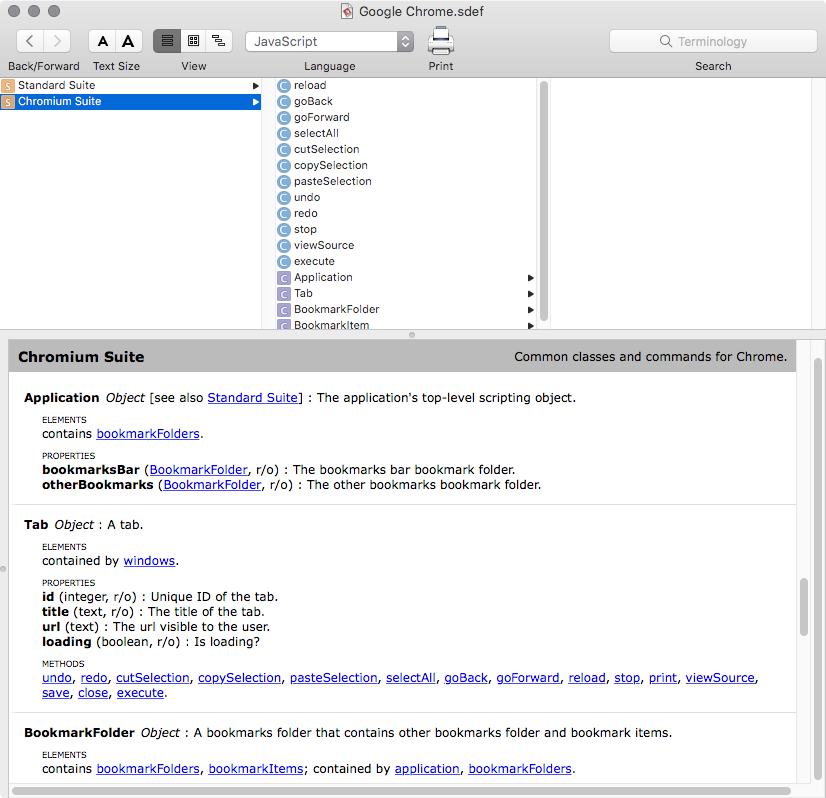Viewport: 826px width, 798px height.
Task: Open undo method link
Action: (x=57, y=678)
